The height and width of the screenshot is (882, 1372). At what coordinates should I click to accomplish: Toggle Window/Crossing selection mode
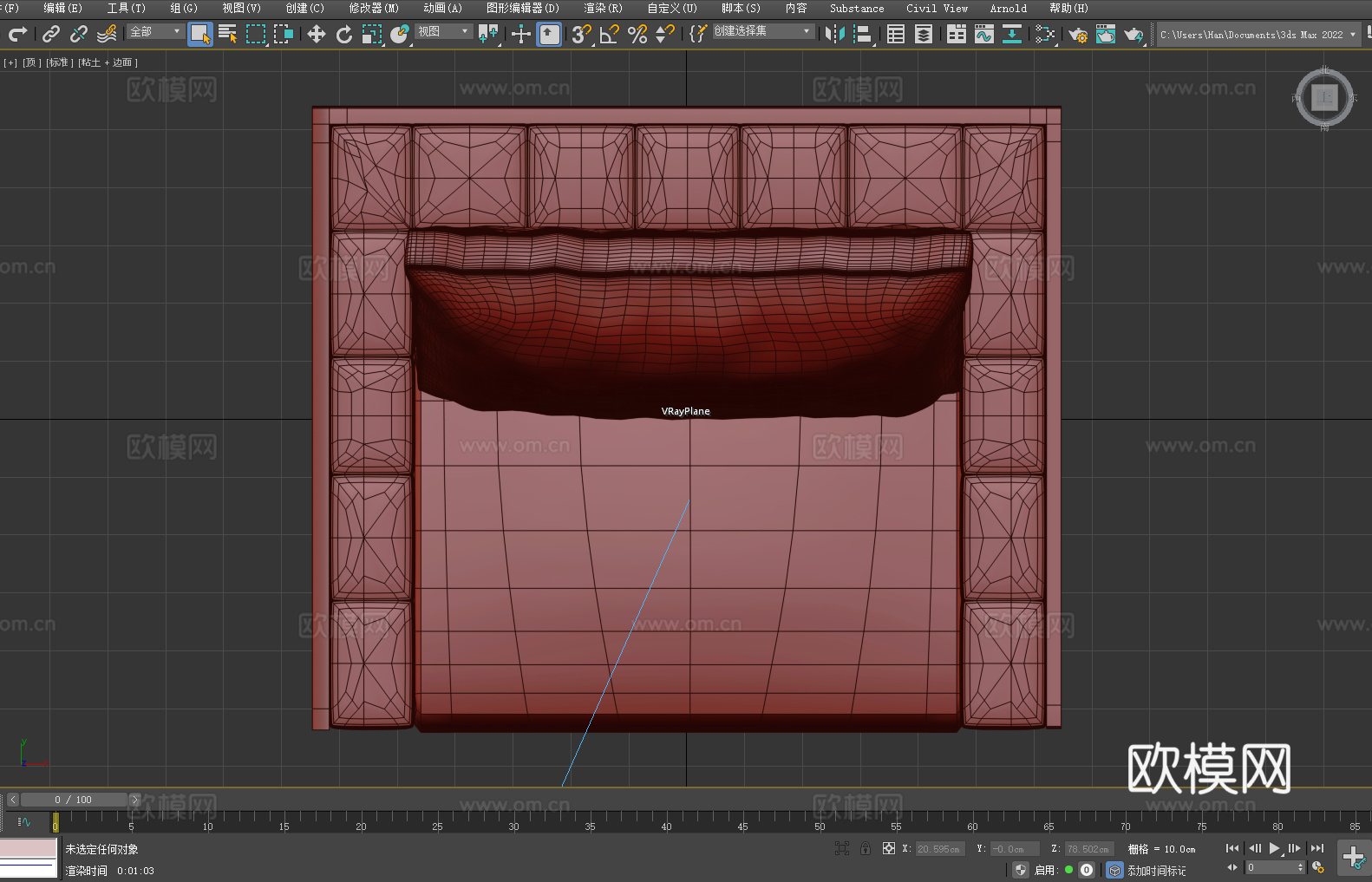pyautogui.click(x=284, y=34)
